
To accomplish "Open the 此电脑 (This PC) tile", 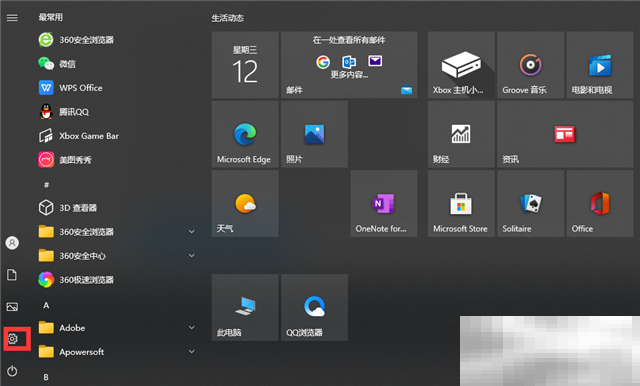I will click(x=245, y=308).
